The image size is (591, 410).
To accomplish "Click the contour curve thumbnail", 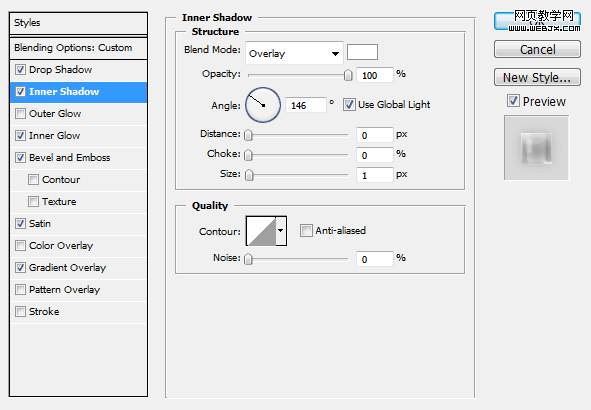I will tap(261, 231).
